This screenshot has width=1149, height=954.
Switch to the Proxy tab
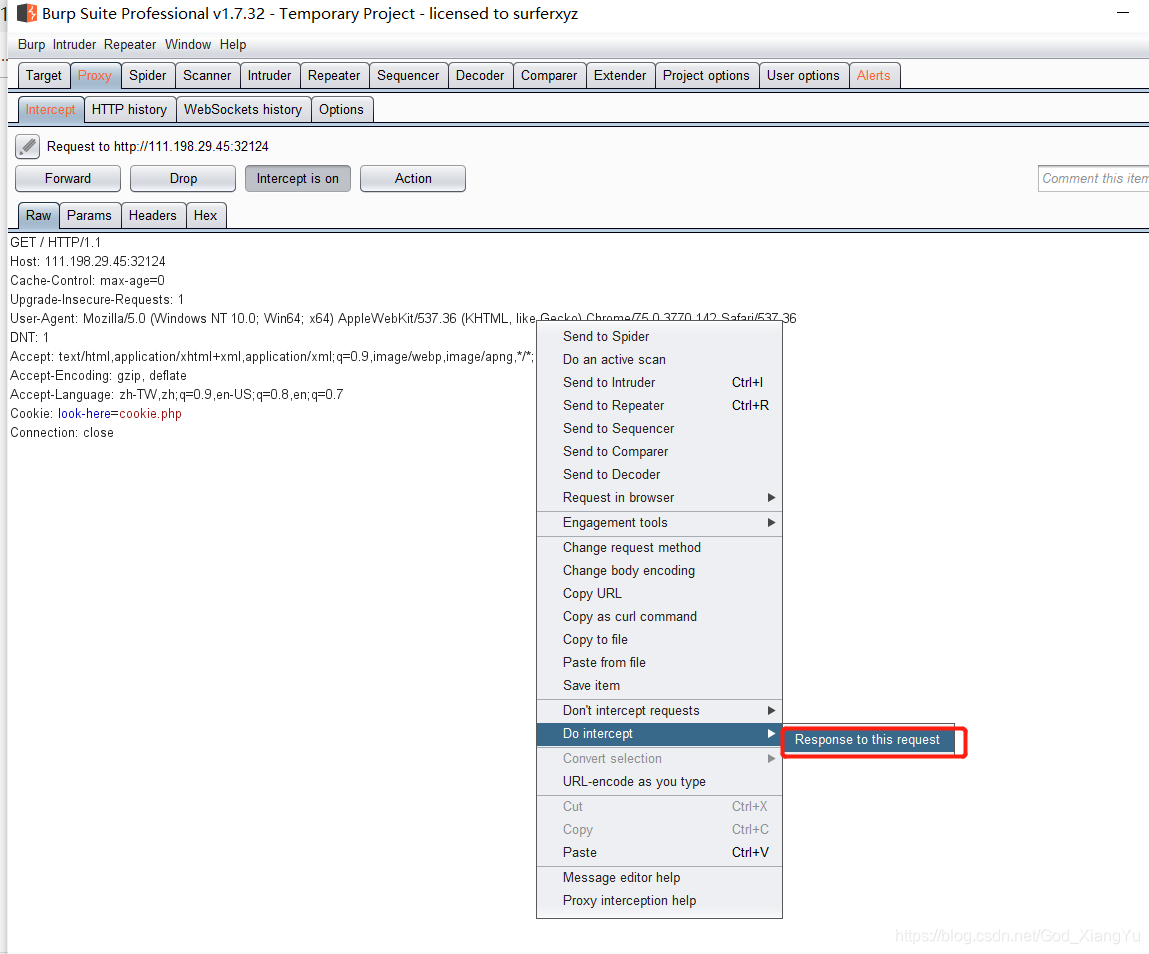click(95, 75)
